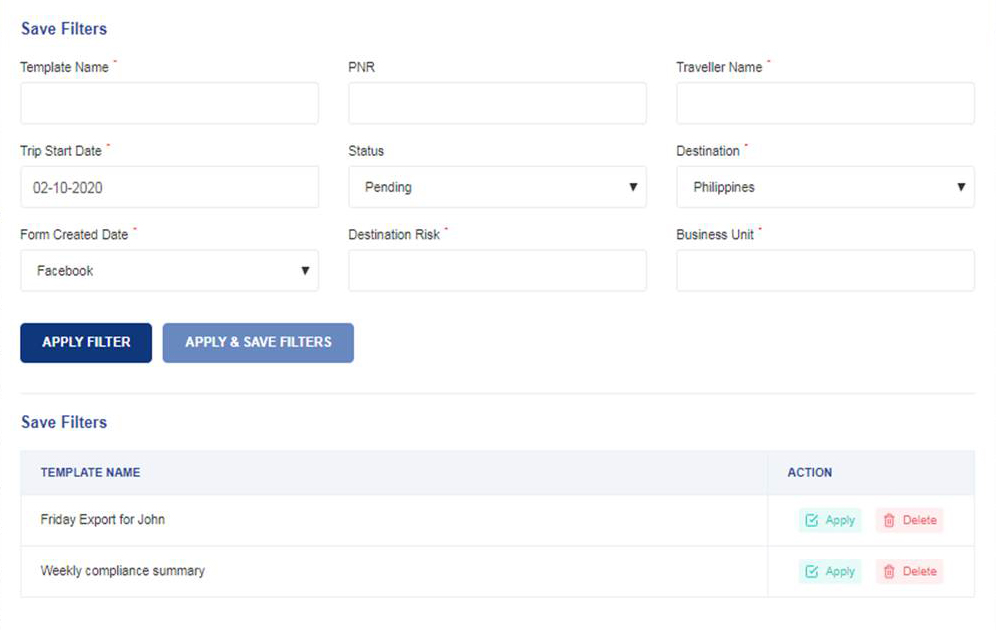
Task: Apply the Friday Export for John template
Action: pos(830,520)
